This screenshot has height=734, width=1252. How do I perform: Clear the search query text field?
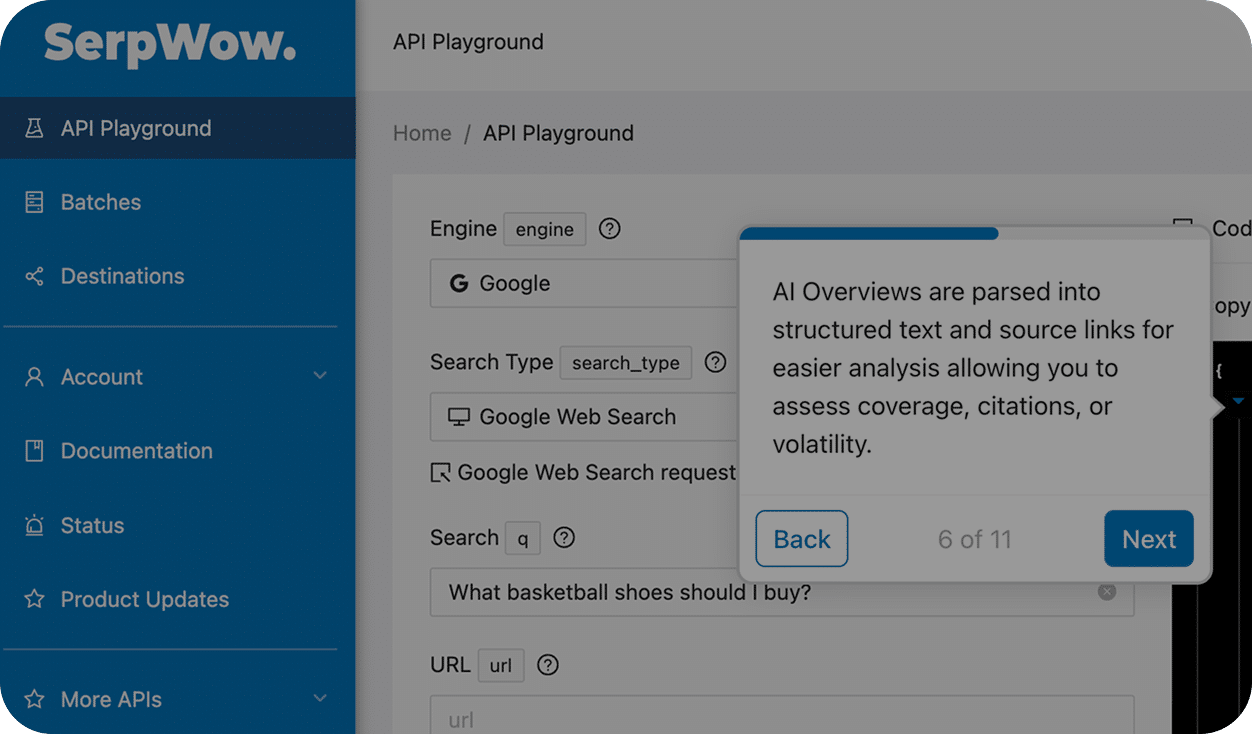click(x=1106, y=592)
